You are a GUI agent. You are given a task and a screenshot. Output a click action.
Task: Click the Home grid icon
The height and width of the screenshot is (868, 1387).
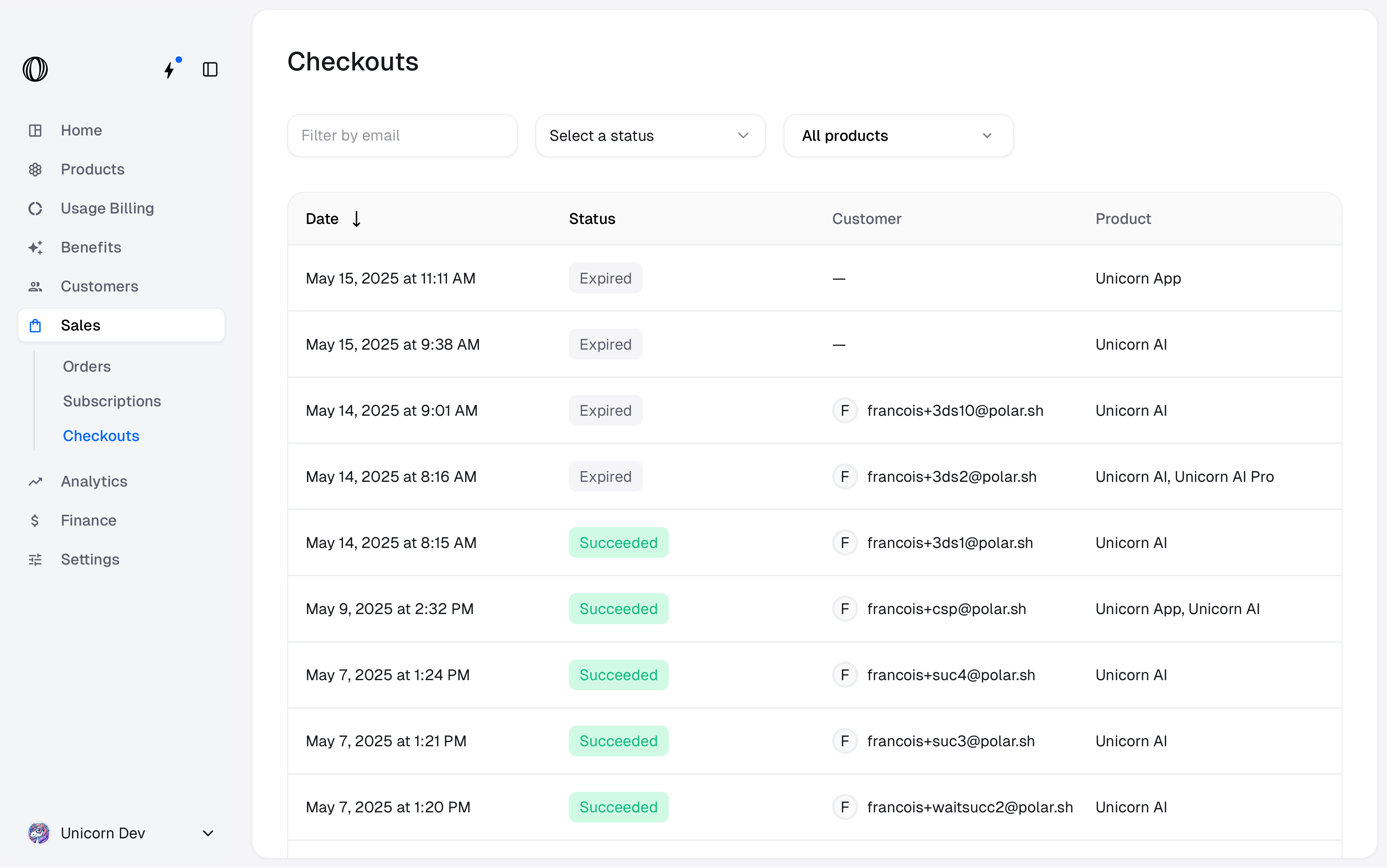point(36,130)
